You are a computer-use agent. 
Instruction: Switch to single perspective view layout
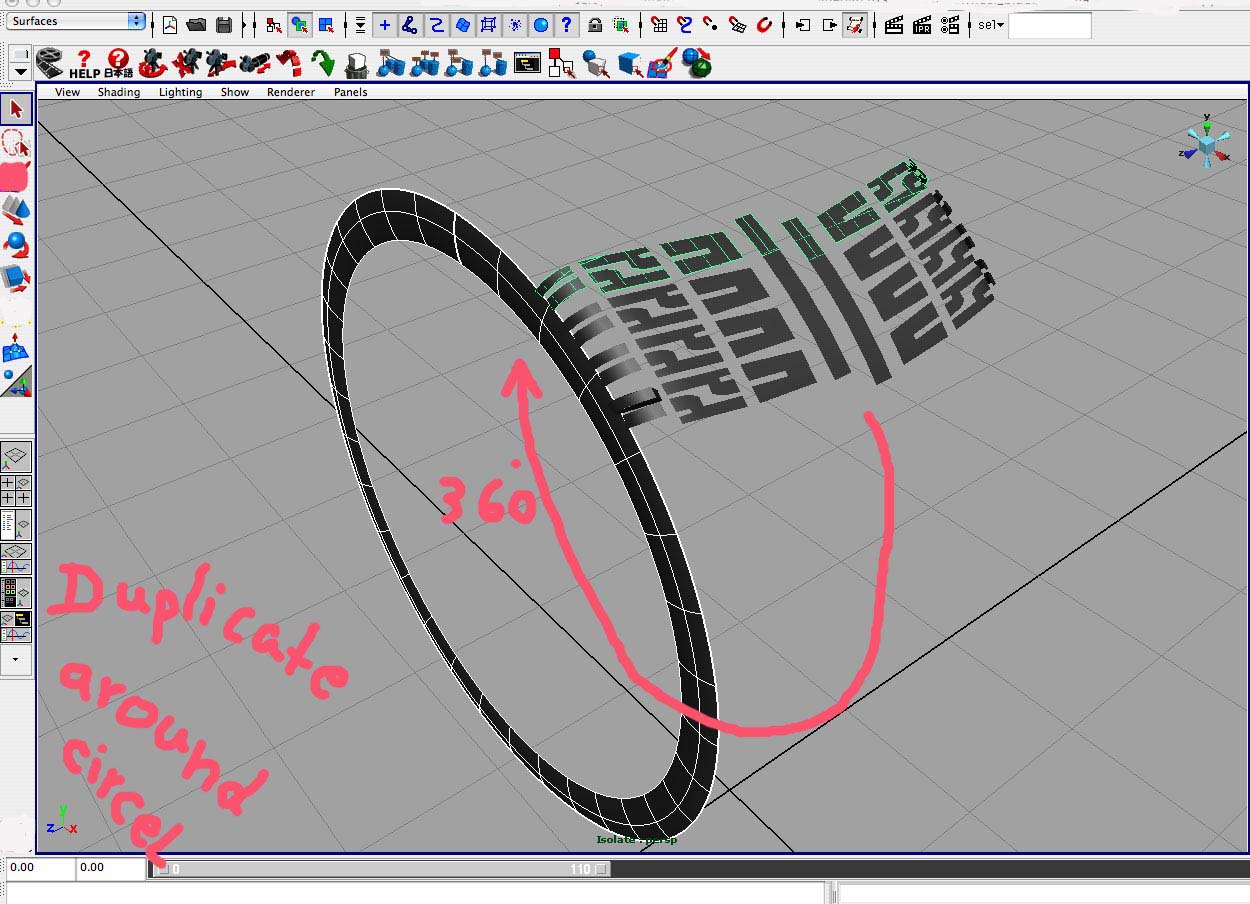tap(16, 458)
